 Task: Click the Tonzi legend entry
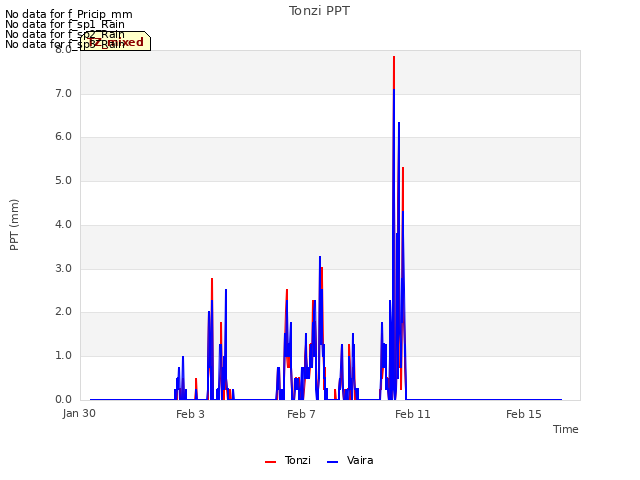coord(288,460)
